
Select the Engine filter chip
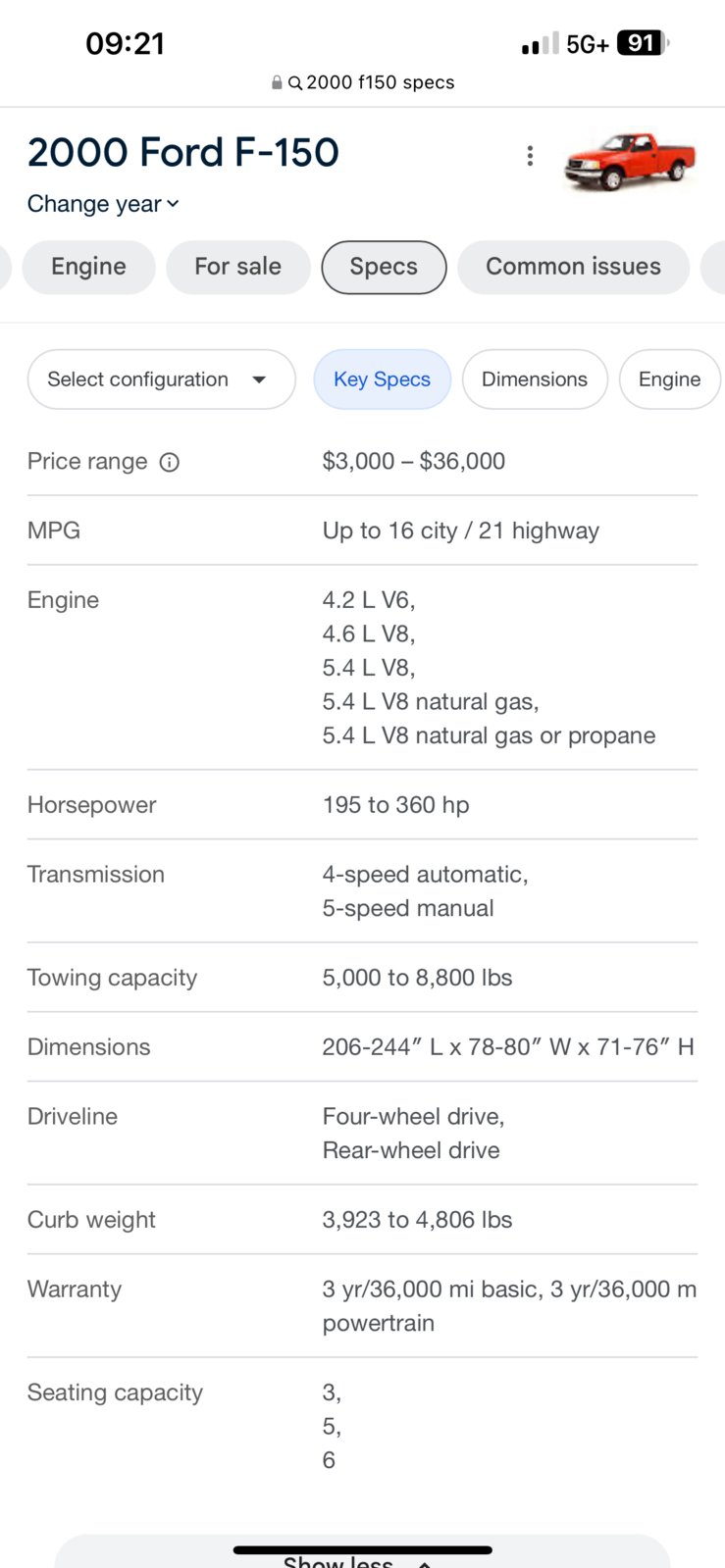click(670, 379)
